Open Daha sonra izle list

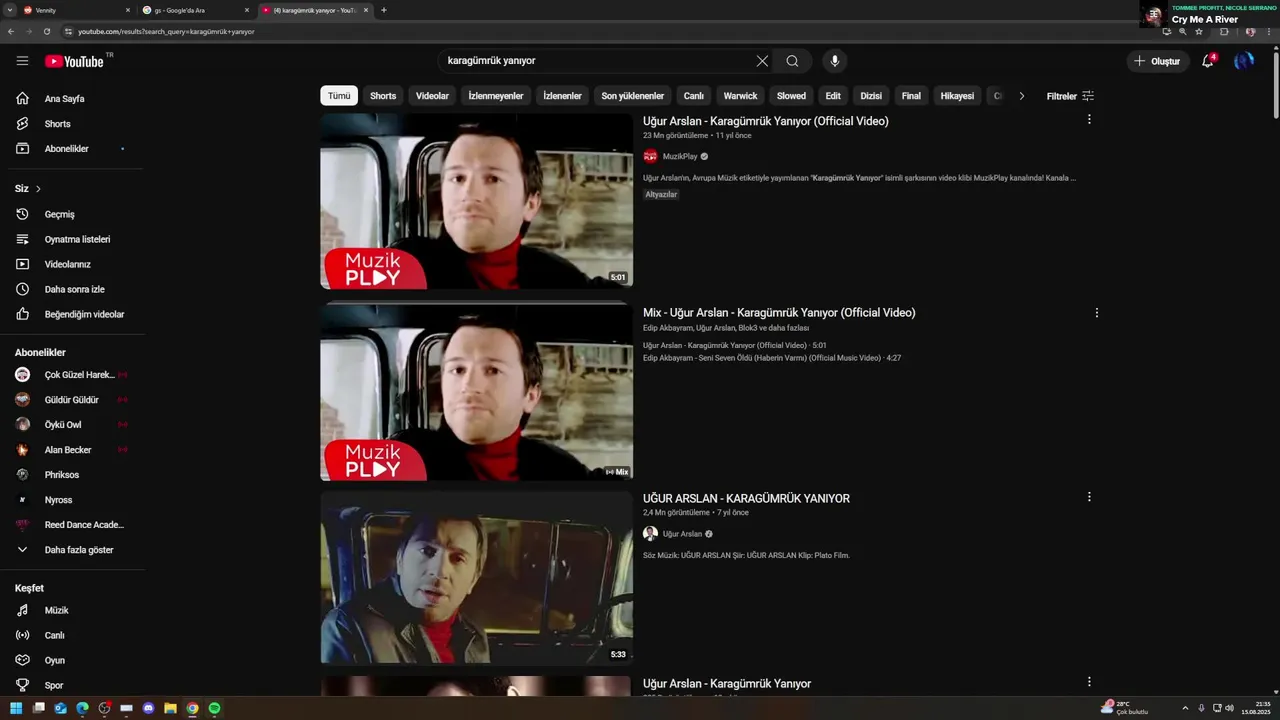click(72, 289)
